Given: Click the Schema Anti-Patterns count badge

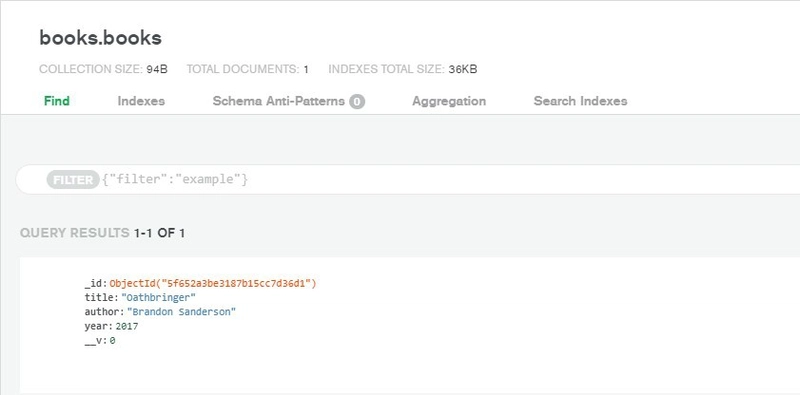Looking at the screenshot, I should [x=357, y=102].
